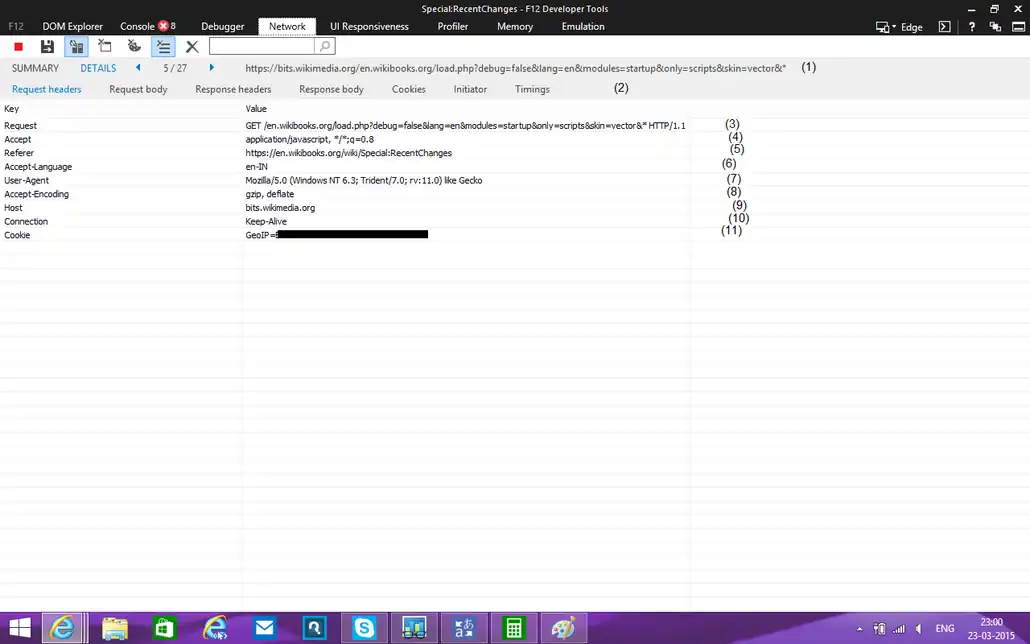
Task: Open Skype from the Windows taskbar
Action: 364,628
